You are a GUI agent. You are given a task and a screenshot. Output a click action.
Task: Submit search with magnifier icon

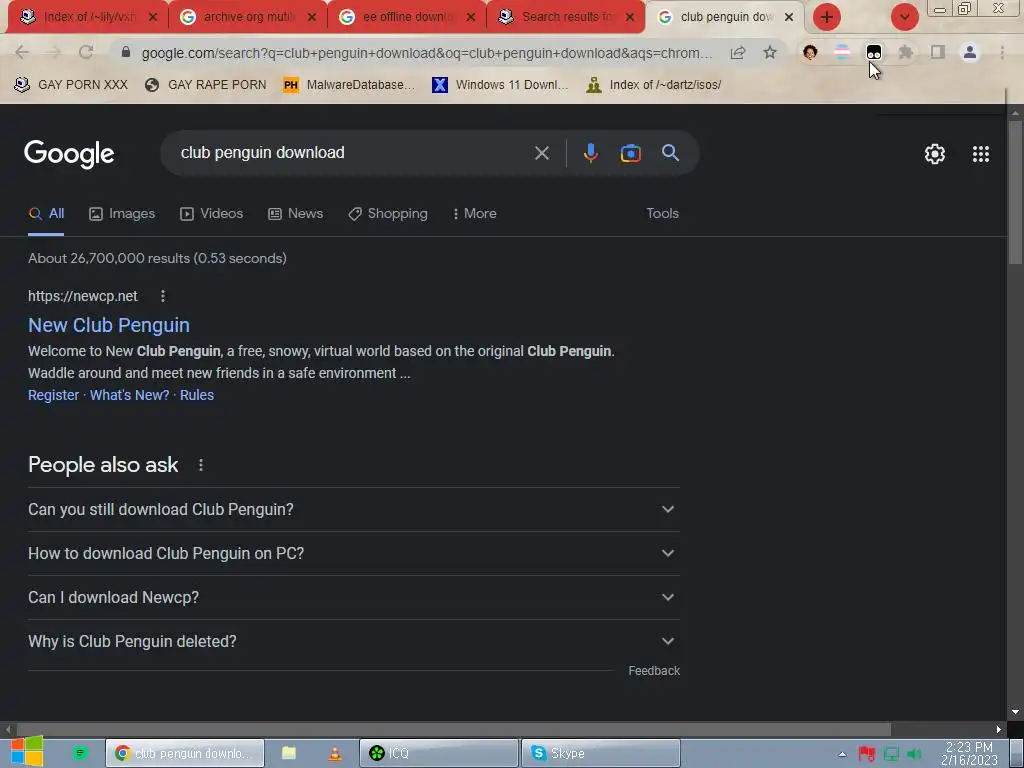point(670,153)
